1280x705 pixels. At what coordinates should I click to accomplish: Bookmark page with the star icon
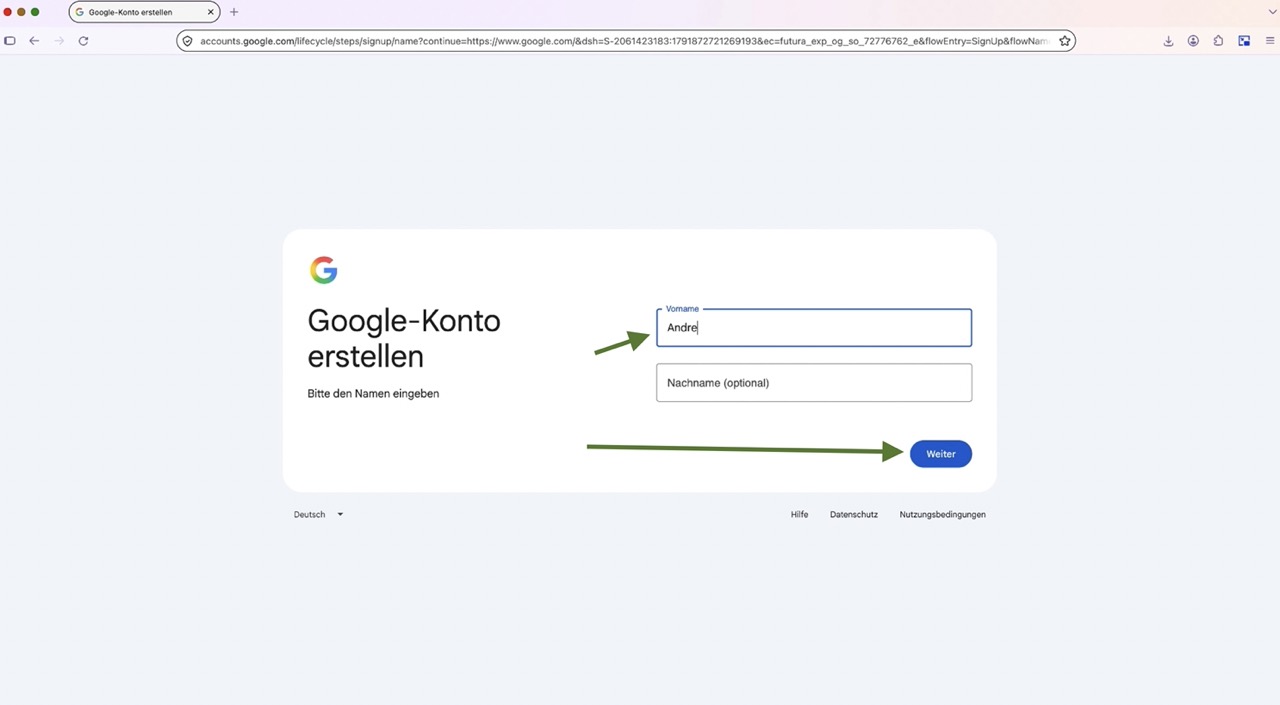click(x=1065, y=41)
